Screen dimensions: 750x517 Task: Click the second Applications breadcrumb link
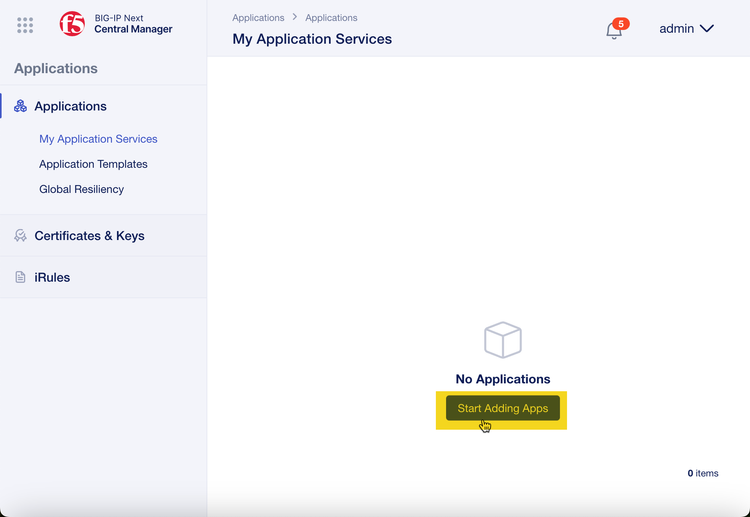(x=331, y=18)
